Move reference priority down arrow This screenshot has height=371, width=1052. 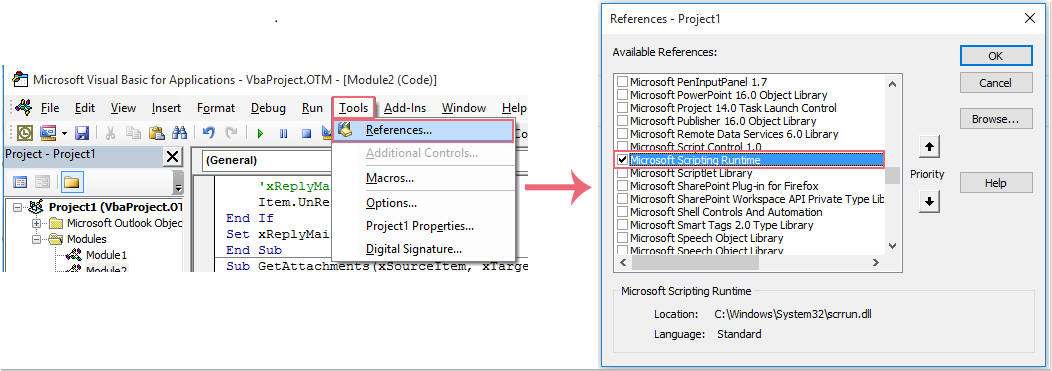coord(929,201)
